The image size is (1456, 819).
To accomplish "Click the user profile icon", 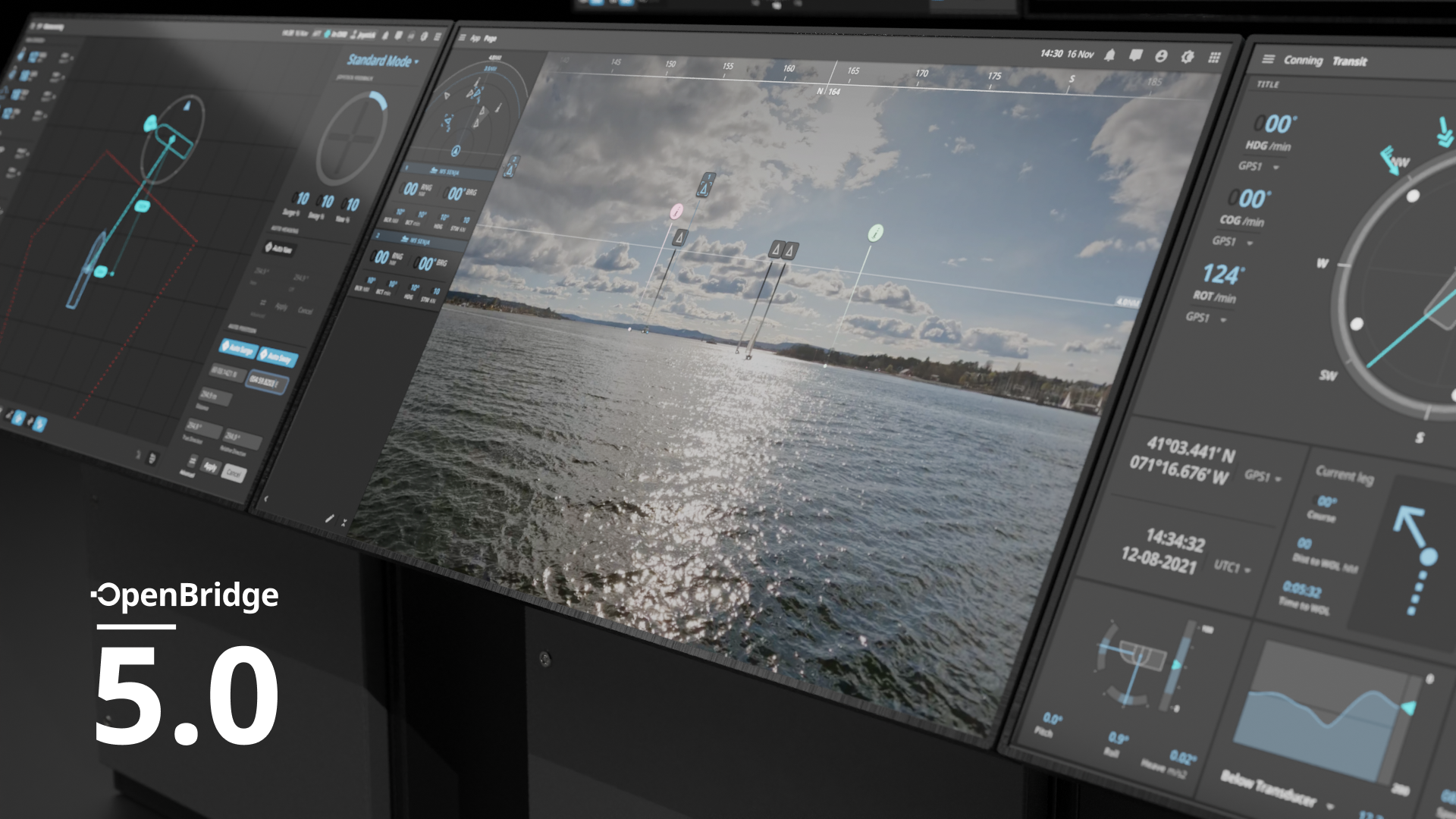I will pyautogui.click(x=1161, y=56).
